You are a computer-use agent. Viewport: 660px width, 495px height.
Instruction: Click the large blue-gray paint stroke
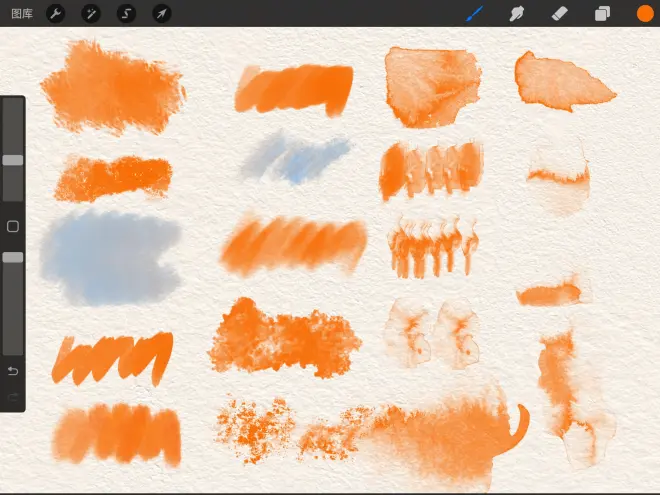click(x=108, y=256)
